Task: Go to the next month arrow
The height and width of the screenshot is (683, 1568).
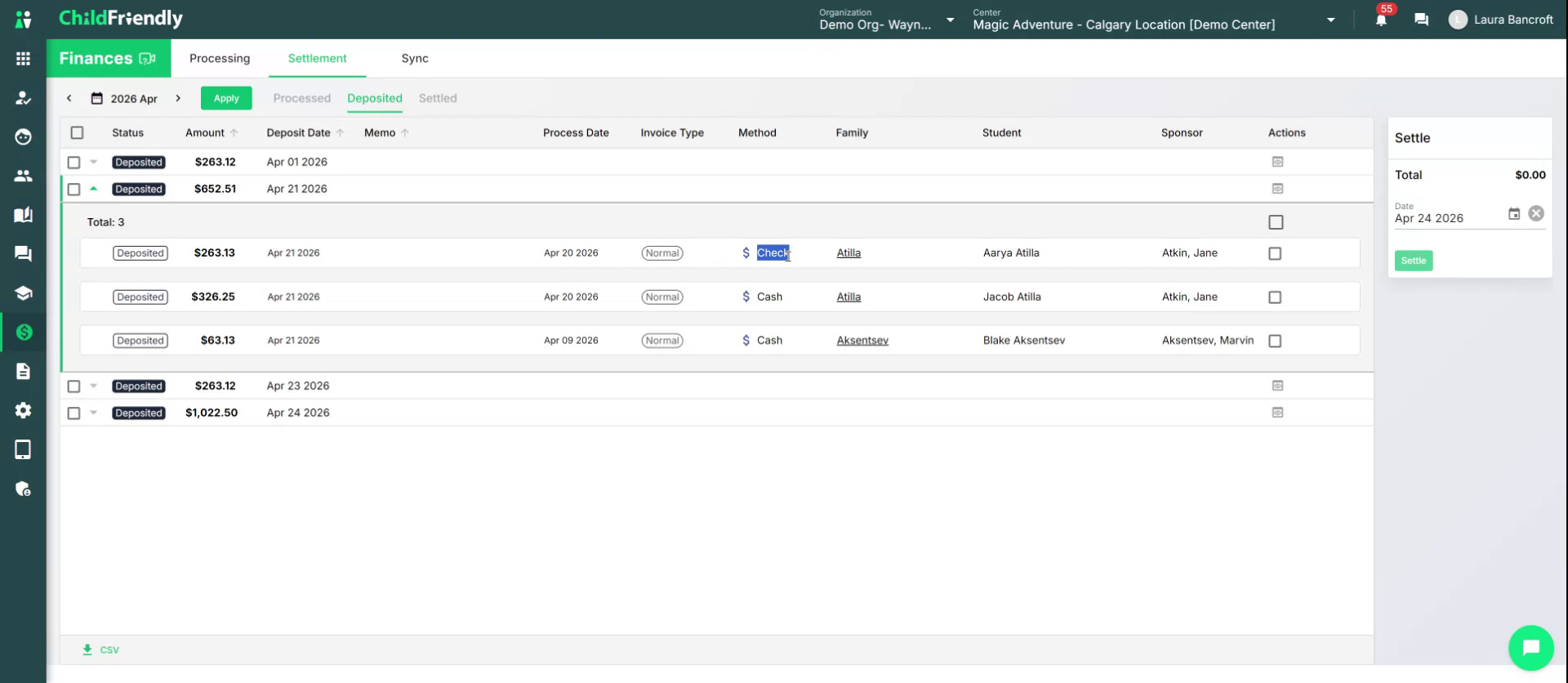Action: tap(178, 98)
